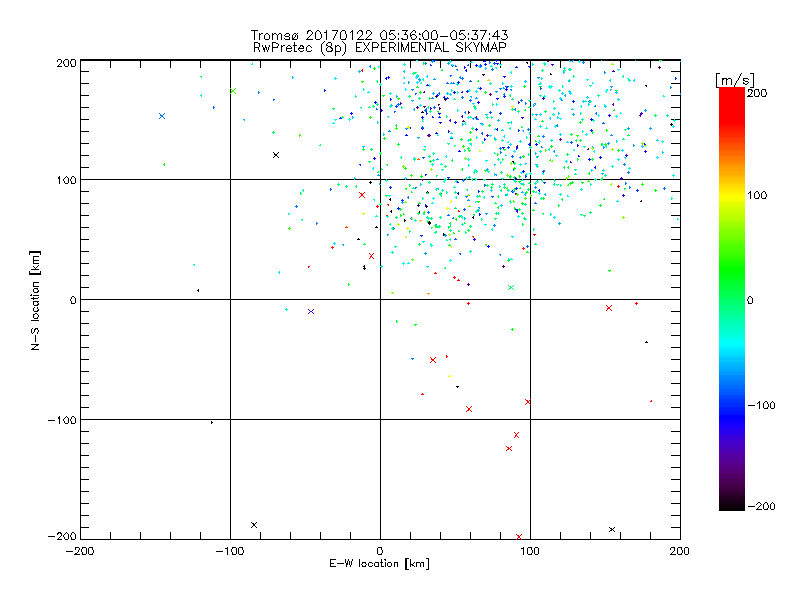Screen dimensions: 800x600
Task: Click the N-S location [km] axis label
Action: click(x=35, y=301)
